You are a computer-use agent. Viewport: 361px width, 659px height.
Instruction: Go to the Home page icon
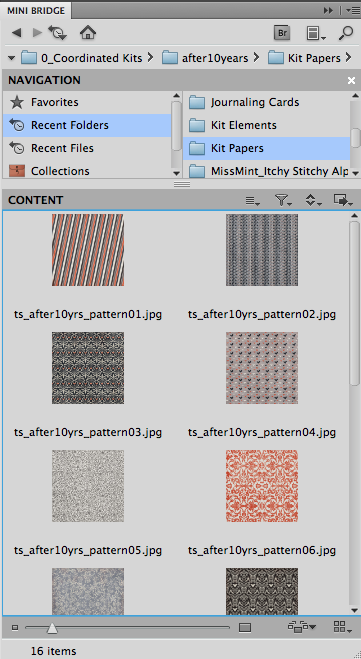[88, 32]
